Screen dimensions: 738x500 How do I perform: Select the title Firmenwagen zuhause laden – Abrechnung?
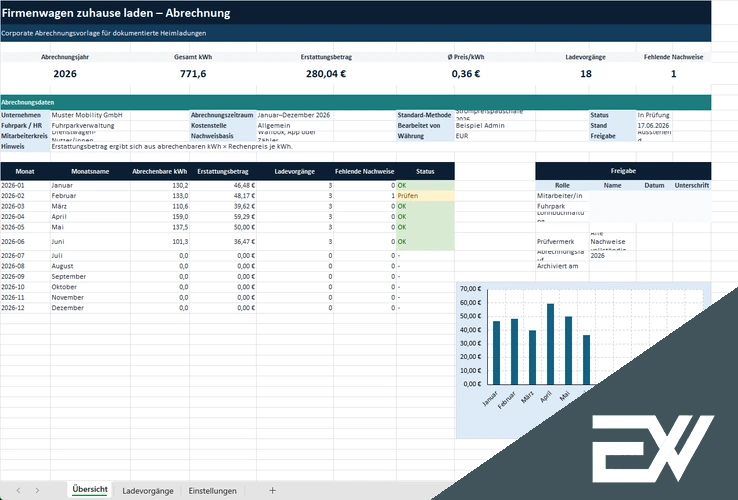[116, 13]
